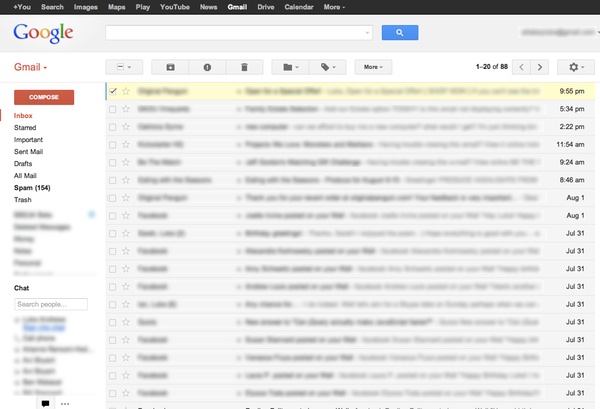Go to the previous page of messages

(x=521, y=67)
